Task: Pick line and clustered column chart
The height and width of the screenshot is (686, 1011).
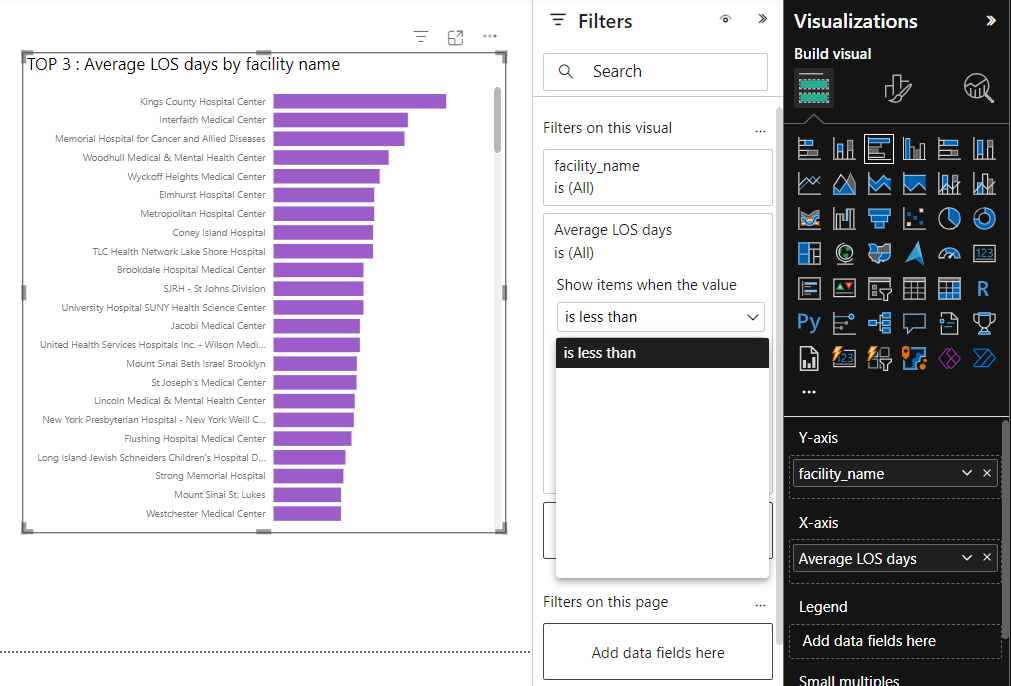Action: 984,184
